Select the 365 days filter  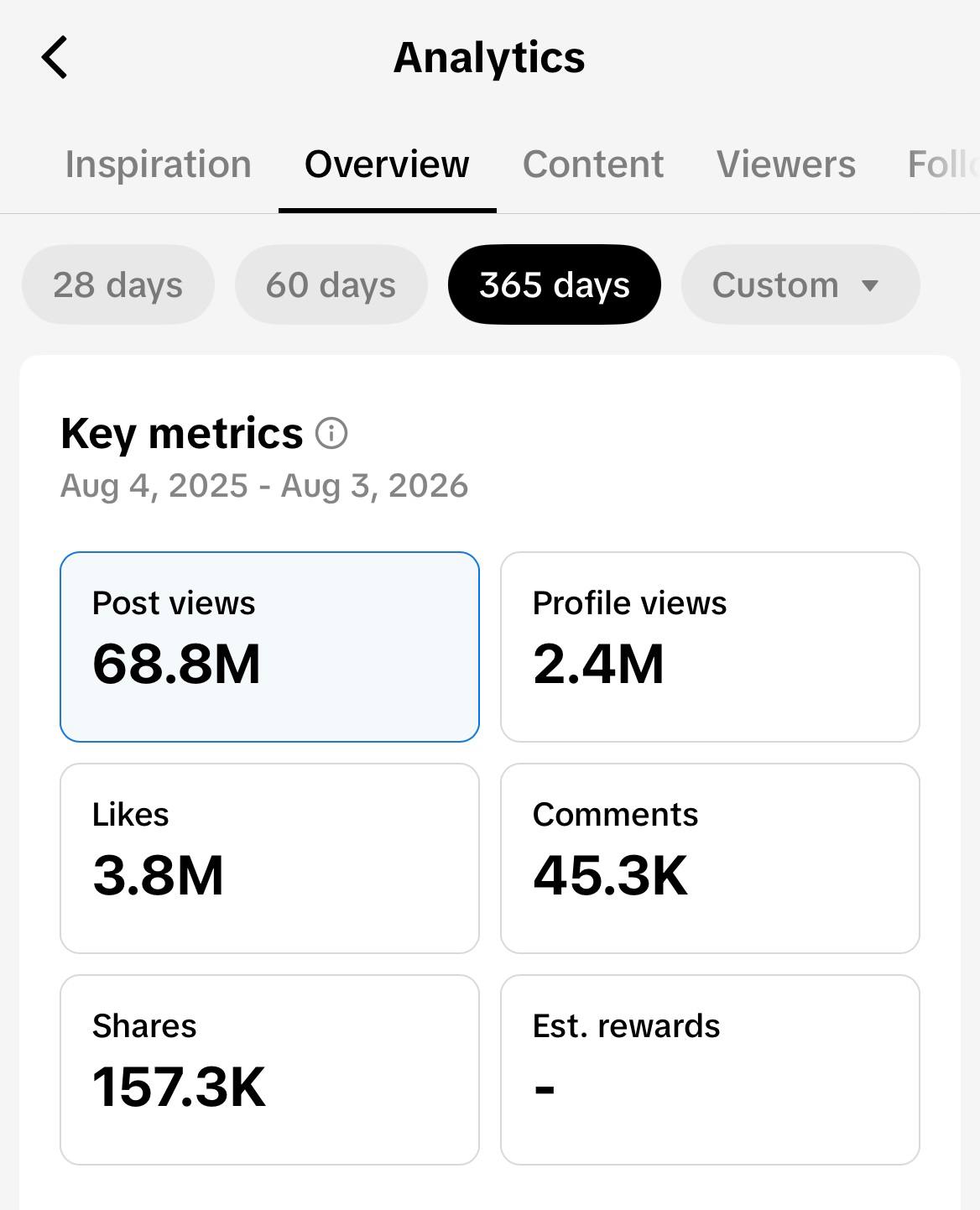555,284
